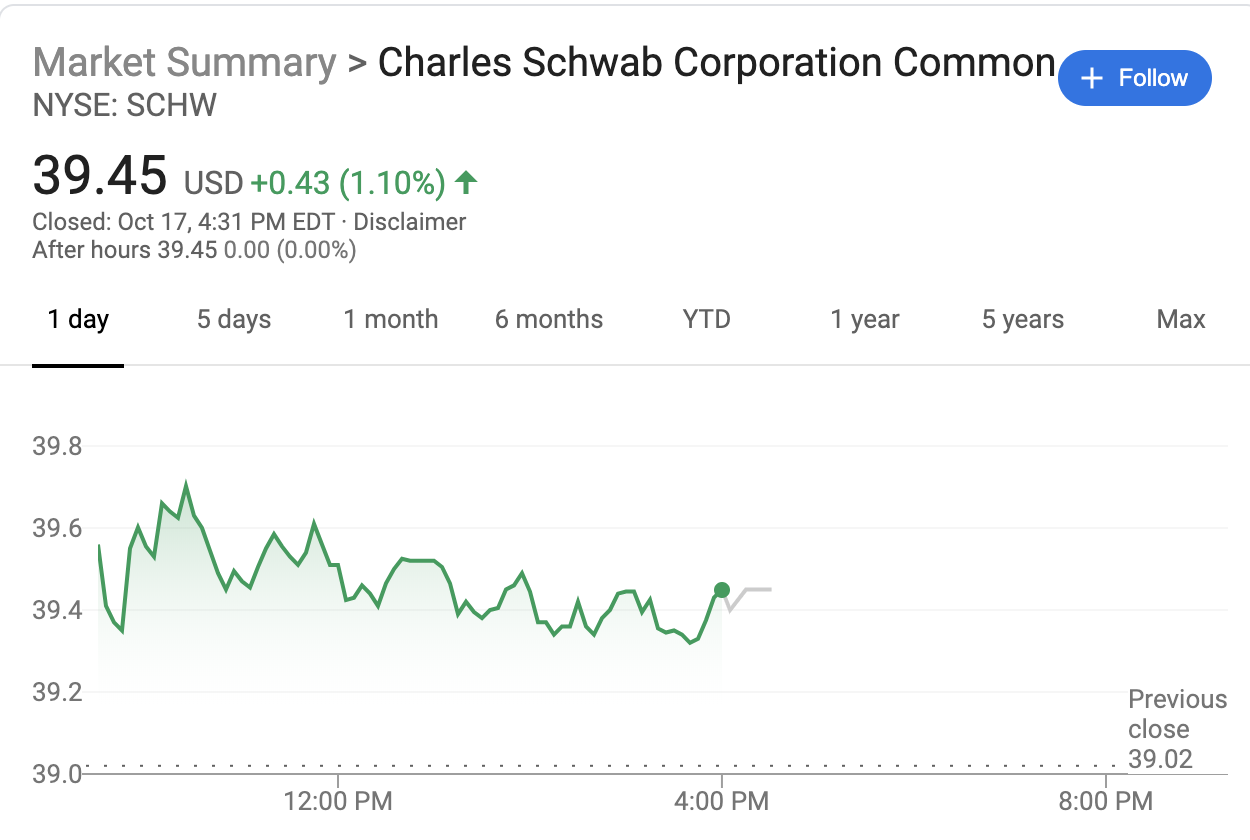Click the plus icon in the Follow button
The height and width of the screenshot is (840, 1250).
click(x=1090, y=78)
